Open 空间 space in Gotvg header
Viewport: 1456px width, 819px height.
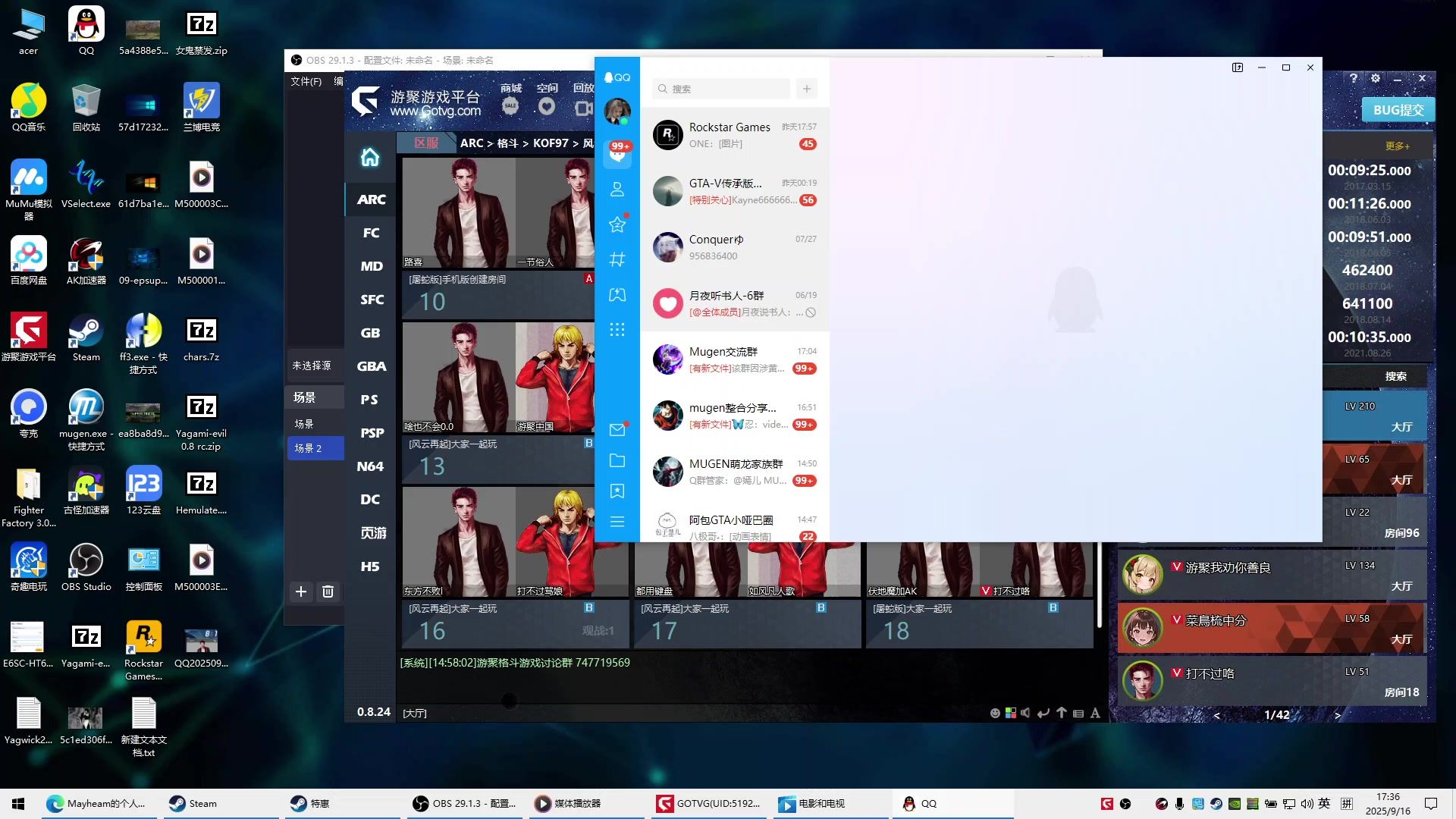click(x=547, y=99)
